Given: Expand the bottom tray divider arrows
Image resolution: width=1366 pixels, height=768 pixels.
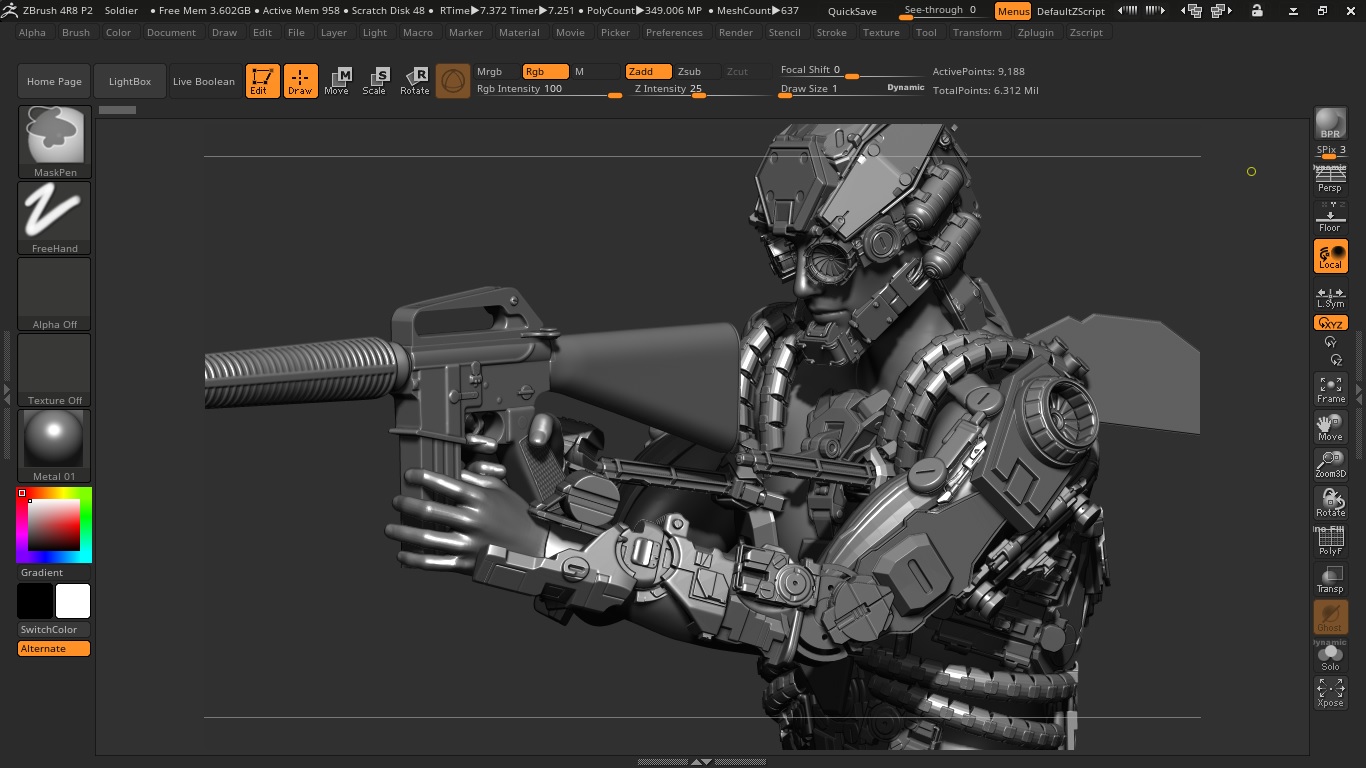Looking at the screenshot, I should coord(702,762).
